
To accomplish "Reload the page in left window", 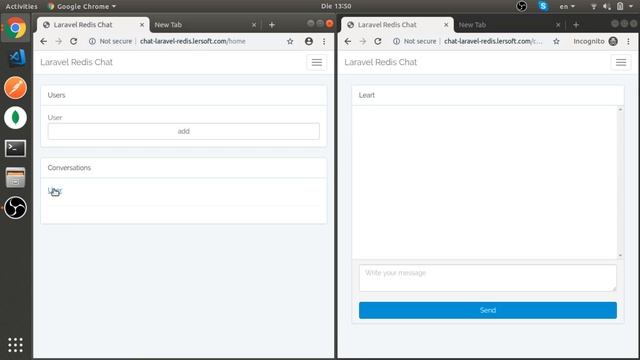I will (x=73, y=41).
